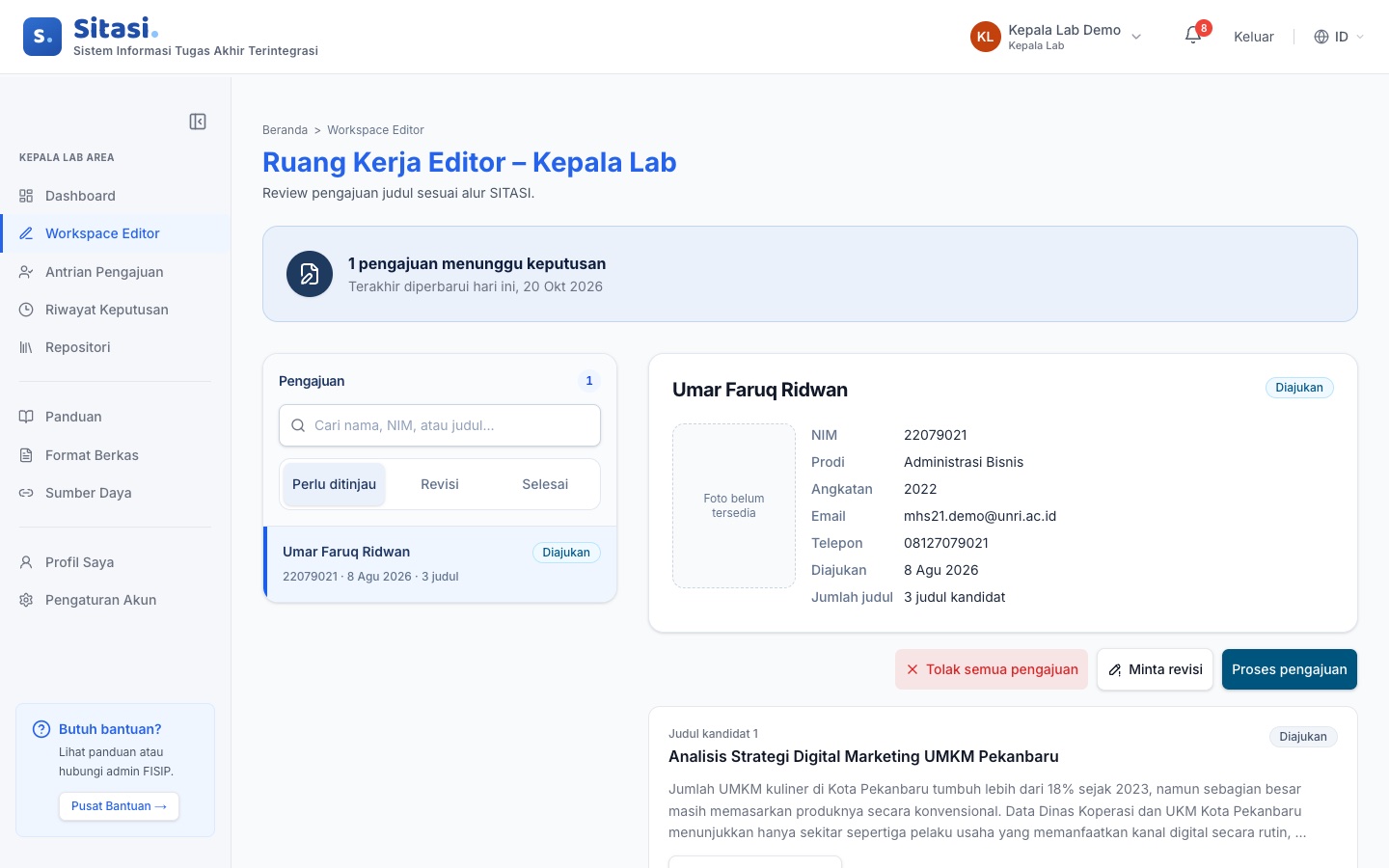Viewport: 1389px width, 868px height.
Task: Click the Dashboard grid icon
Action: tap(26, 196)
